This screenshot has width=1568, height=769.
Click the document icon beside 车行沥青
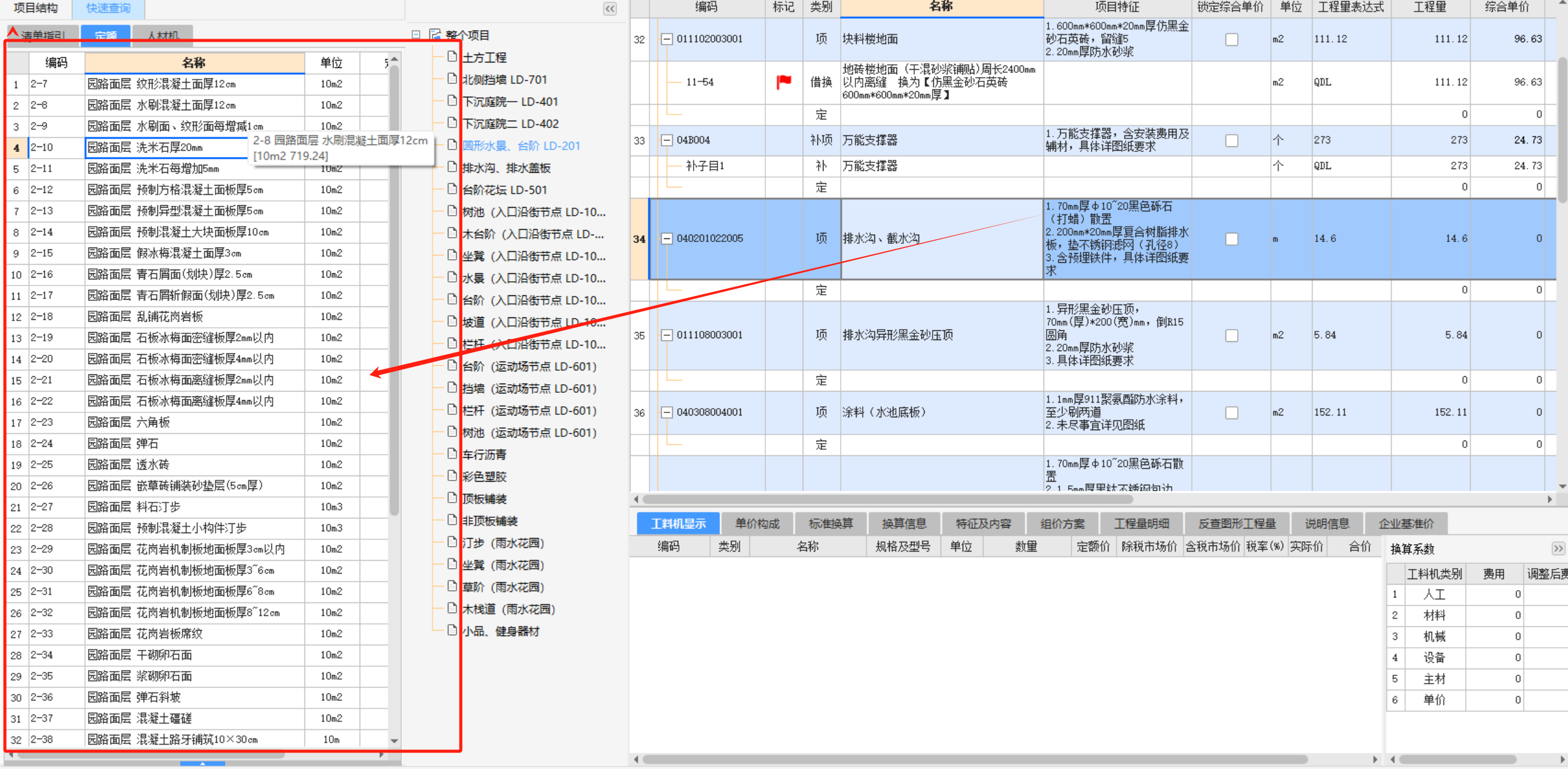click(452, 453)
